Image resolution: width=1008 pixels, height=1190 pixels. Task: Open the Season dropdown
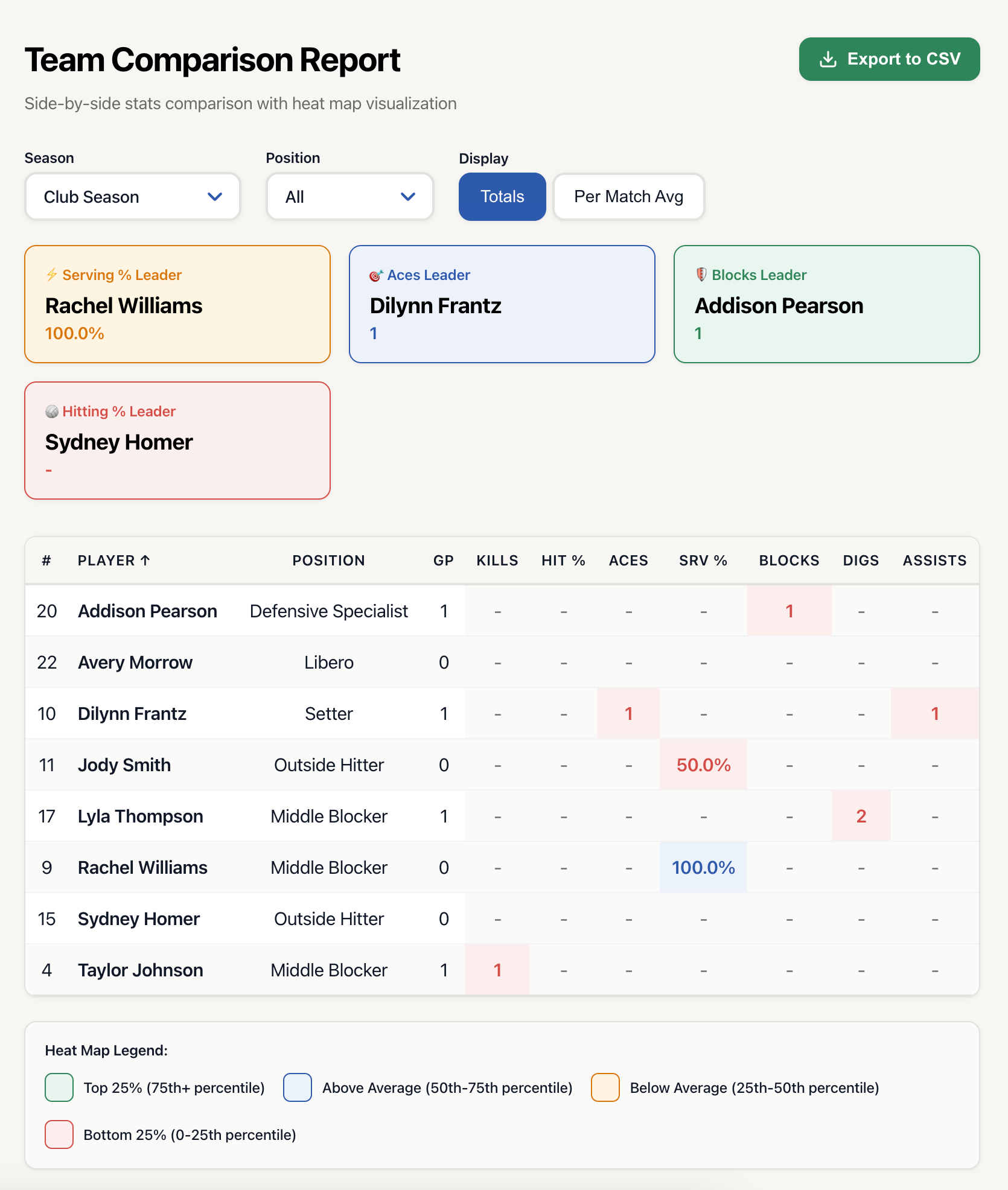tap(133, 197)
